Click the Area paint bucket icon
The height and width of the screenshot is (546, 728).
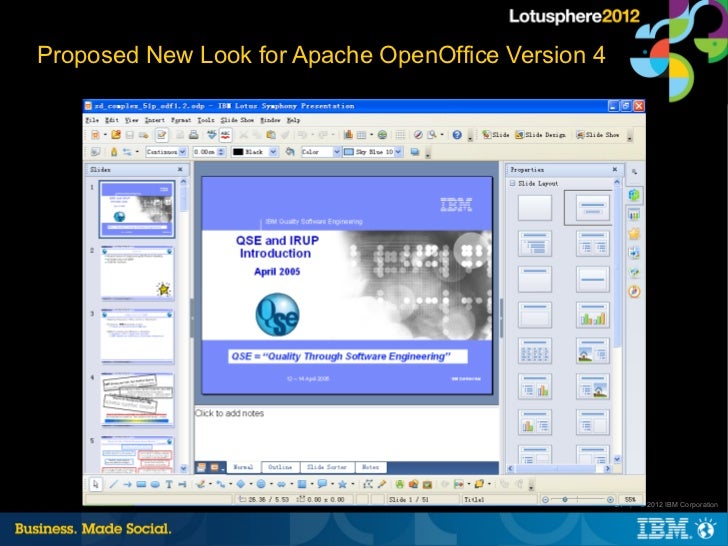click(x=290, y=152)
